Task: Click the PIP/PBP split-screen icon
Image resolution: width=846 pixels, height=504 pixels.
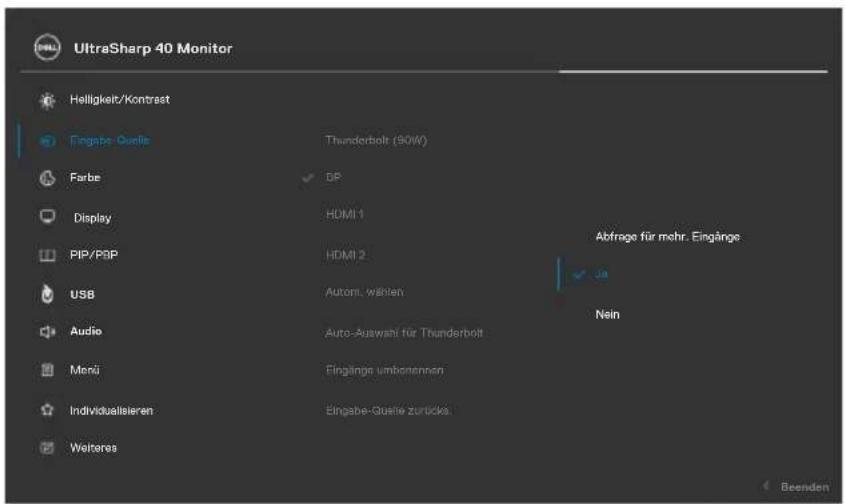Action: pos(47,255)
